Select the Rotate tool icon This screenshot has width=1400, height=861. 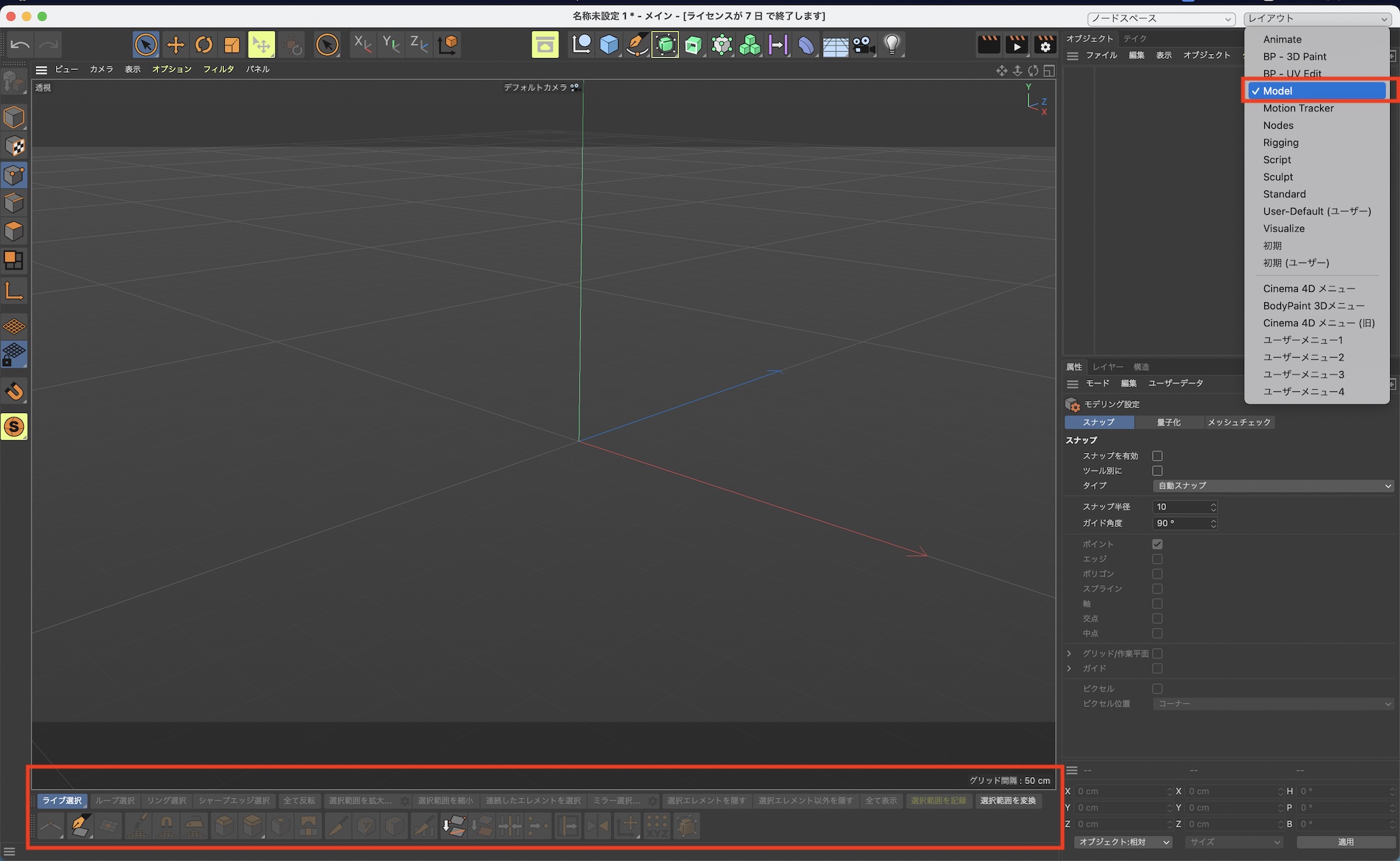(204, 45)
